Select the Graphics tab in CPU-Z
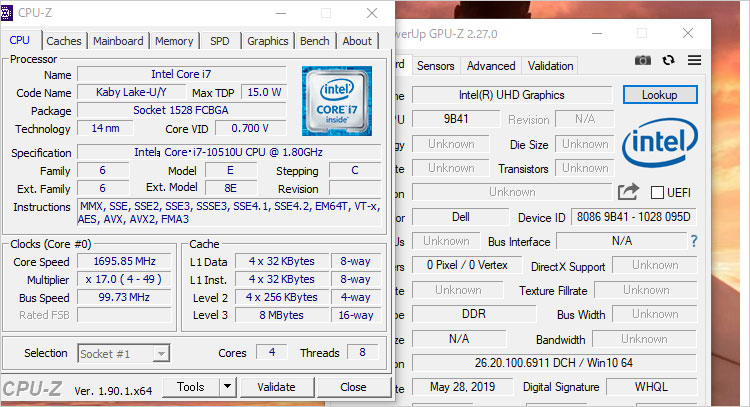The image size is (750, 407). (x=267, y=41)
